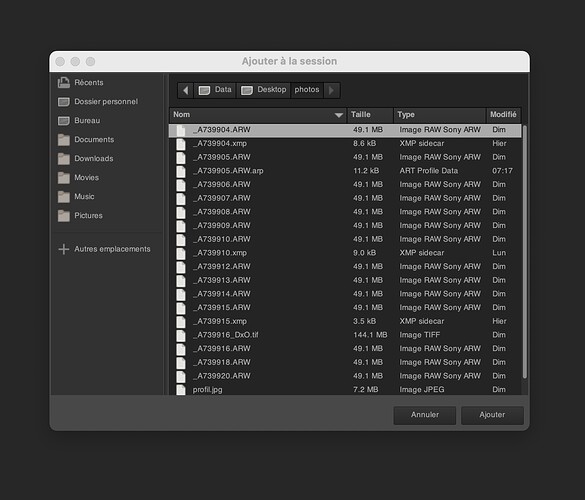Navigate to Data in the path bar

(215, 90)
